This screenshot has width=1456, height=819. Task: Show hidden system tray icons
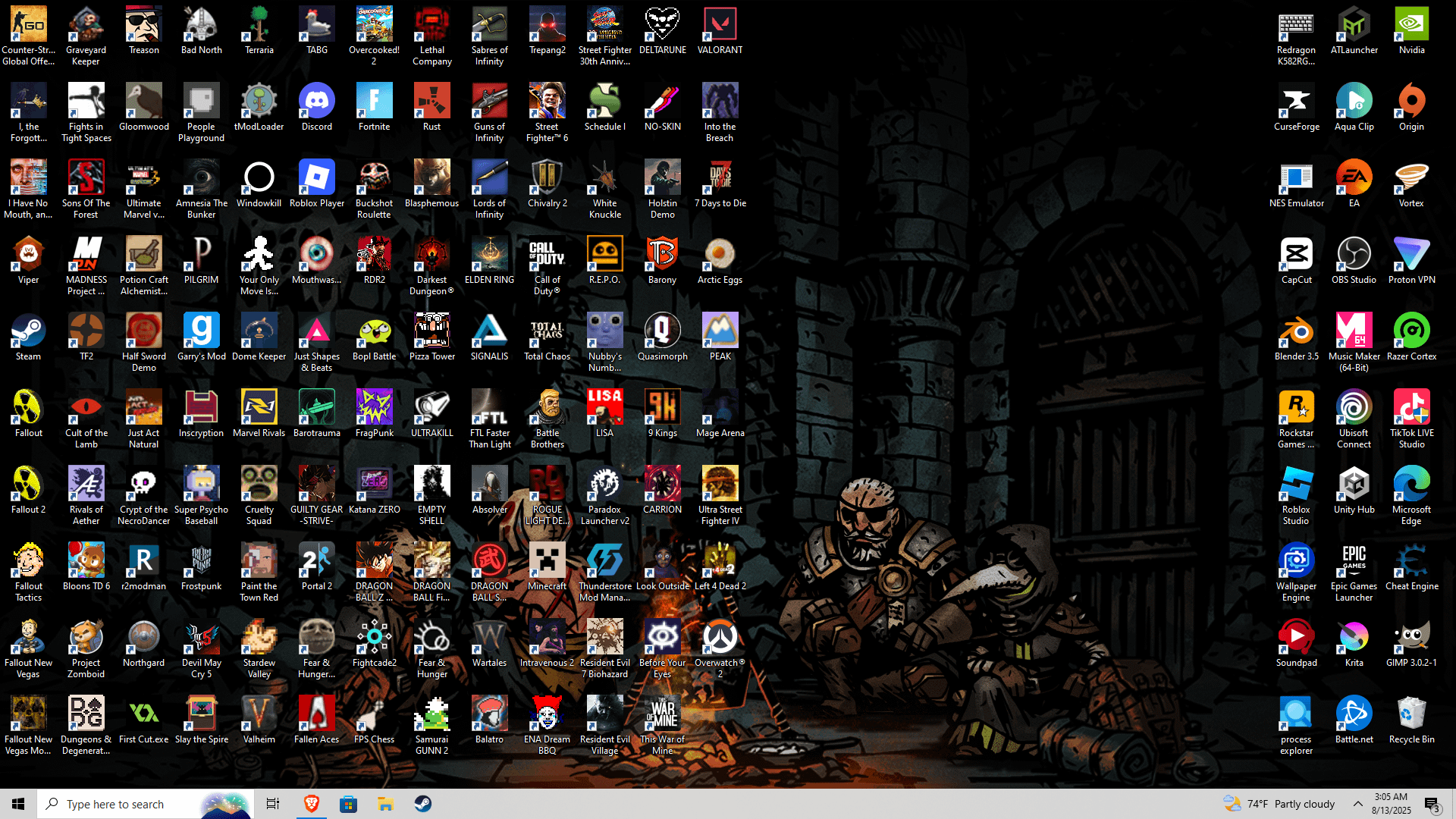[x=1357, y=804]
